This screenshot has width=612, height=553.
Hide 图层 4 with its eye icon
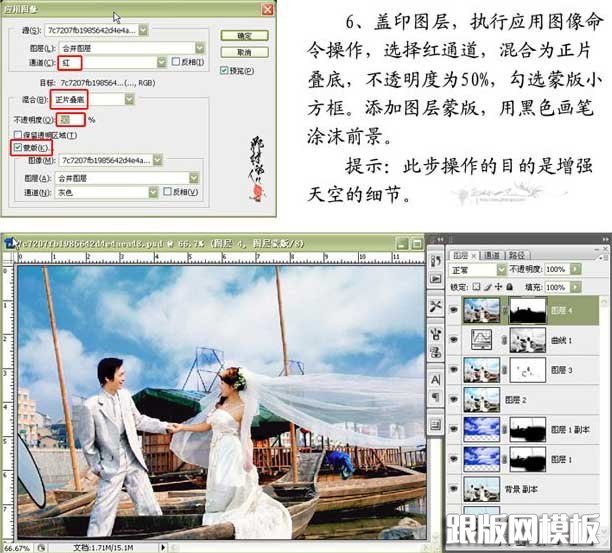click(454, 310)
